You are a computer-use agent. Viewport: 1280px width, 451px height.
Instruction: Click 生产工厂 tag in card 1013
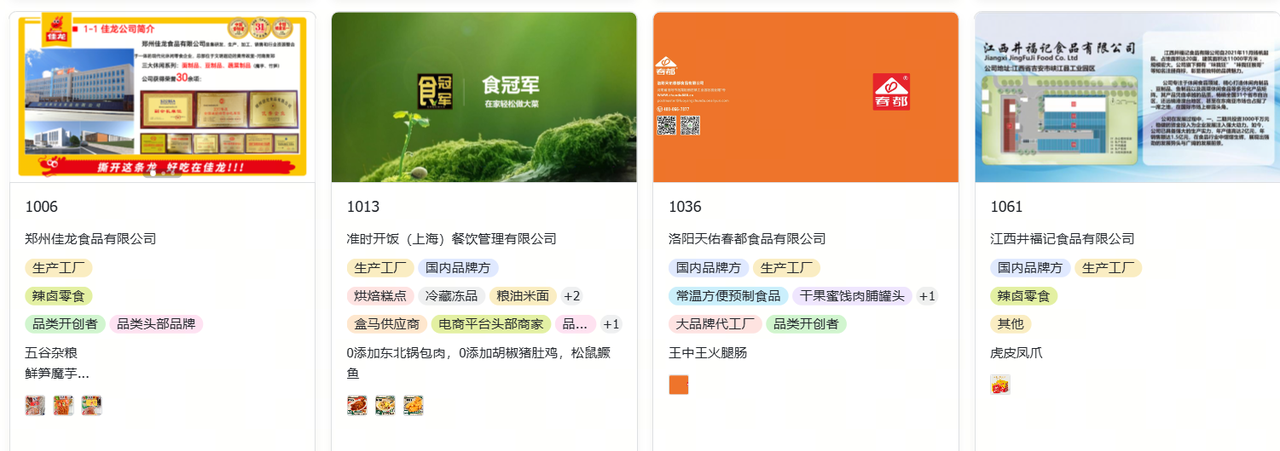pos(381,268)
